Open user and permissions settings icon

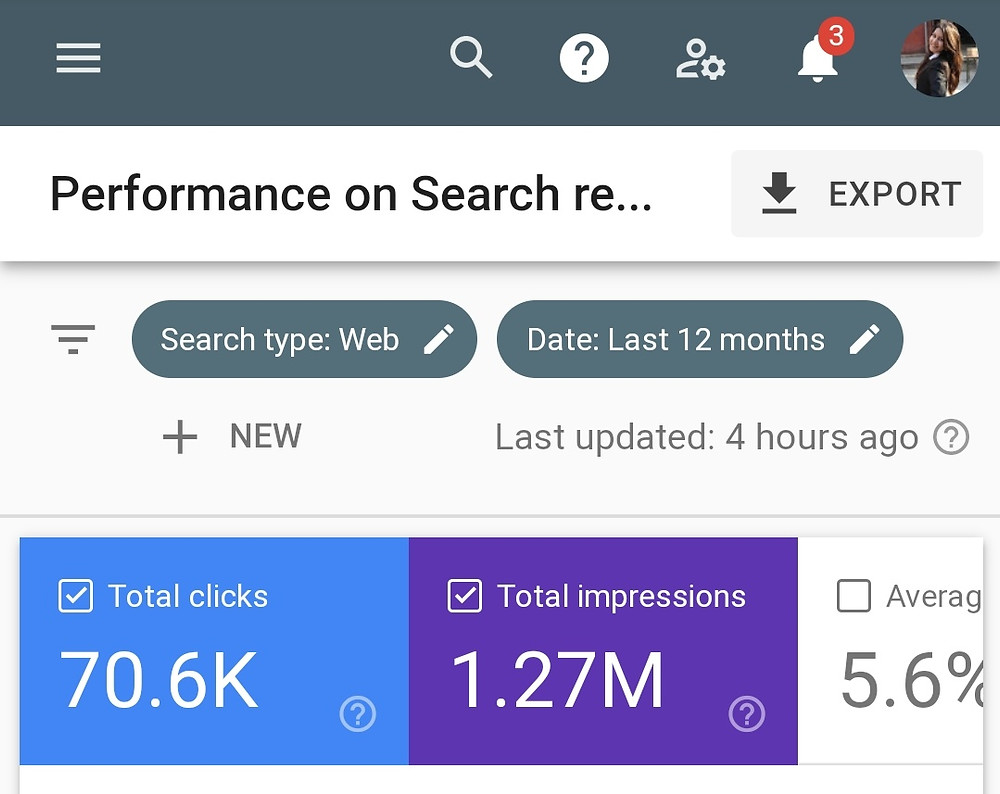(701, 58)
